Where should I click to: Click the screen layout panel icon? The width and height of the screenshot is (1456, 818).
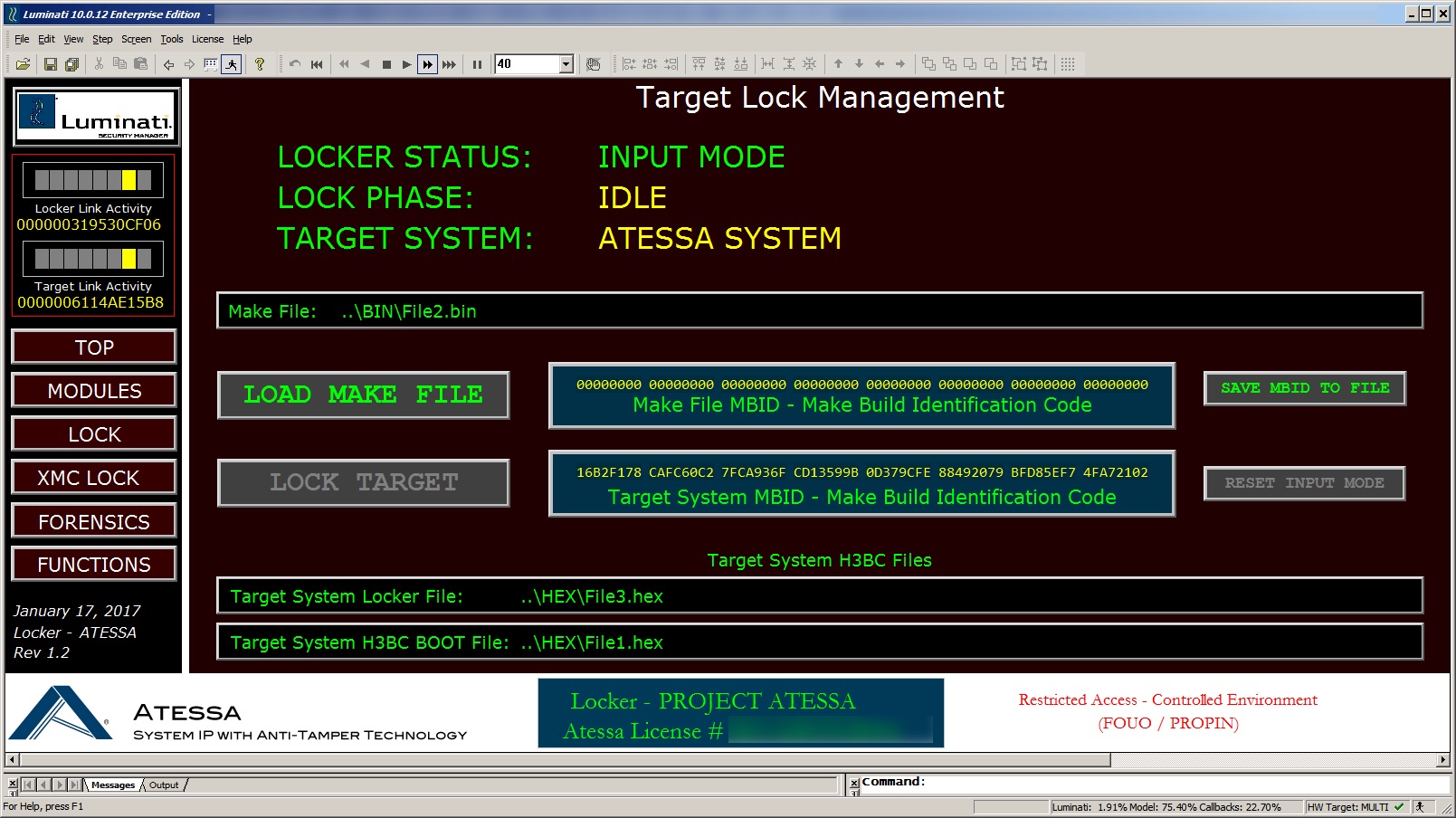pyautogui.click(x=210, y=64)
